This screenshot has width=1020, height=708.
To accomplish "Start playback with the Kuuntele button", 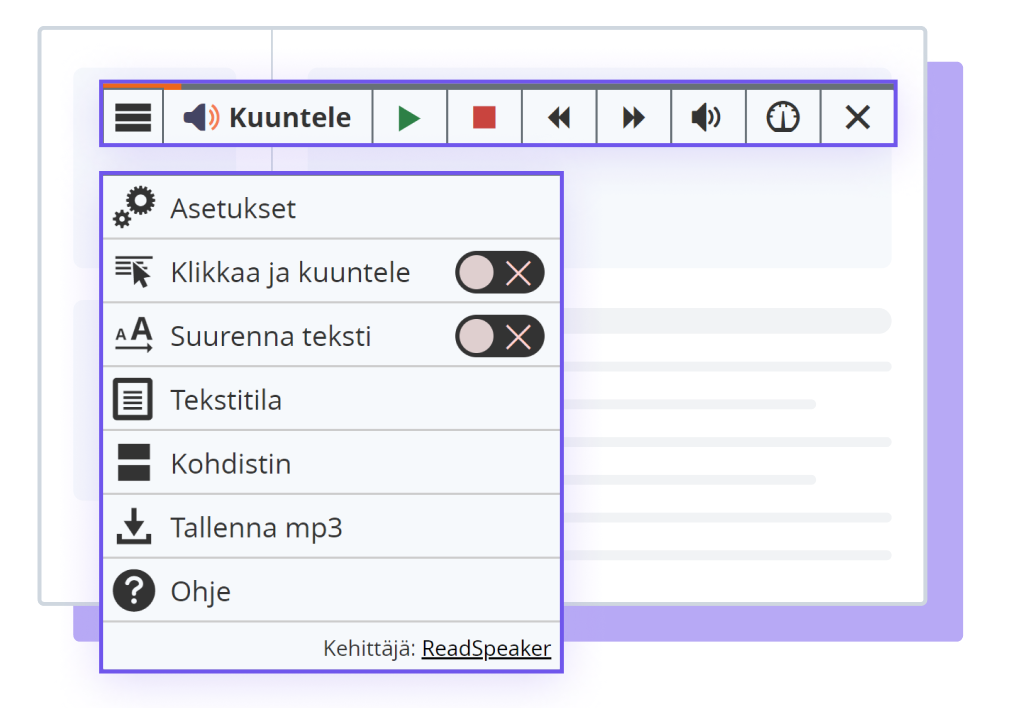I will pos(267,117).
